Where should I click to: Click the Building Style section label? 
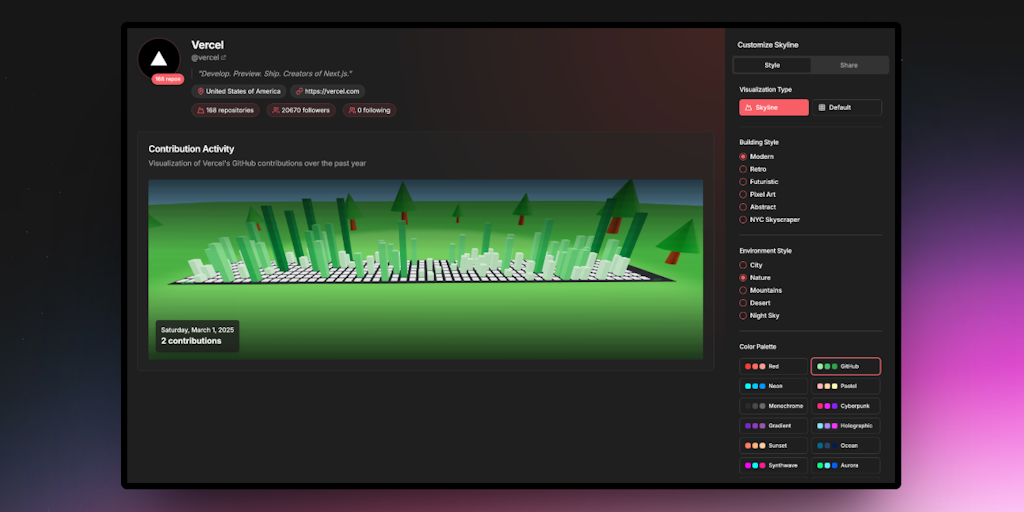[x=759, y=142]
